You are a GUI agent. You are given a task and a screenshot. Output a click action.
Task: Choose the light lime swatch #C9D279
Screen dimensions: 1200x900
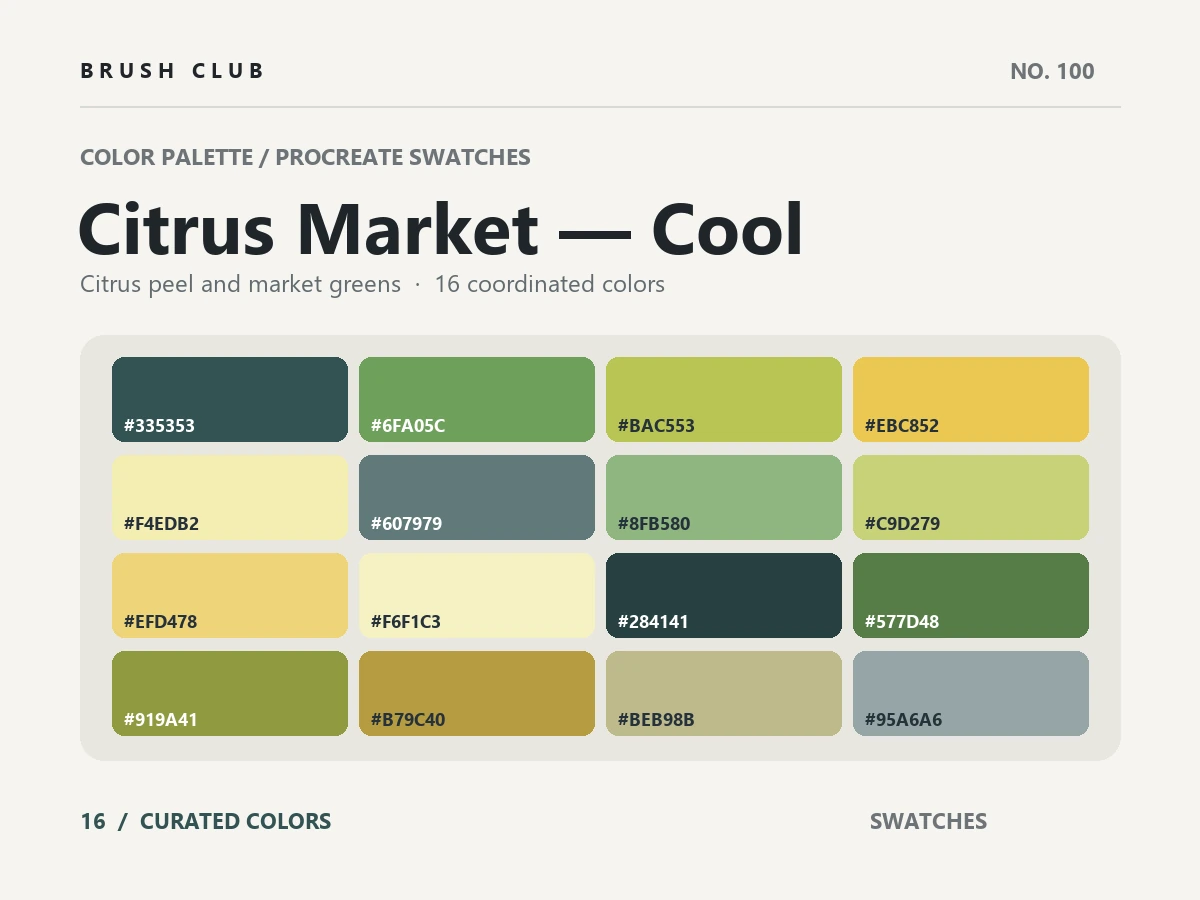click(971, 498)
